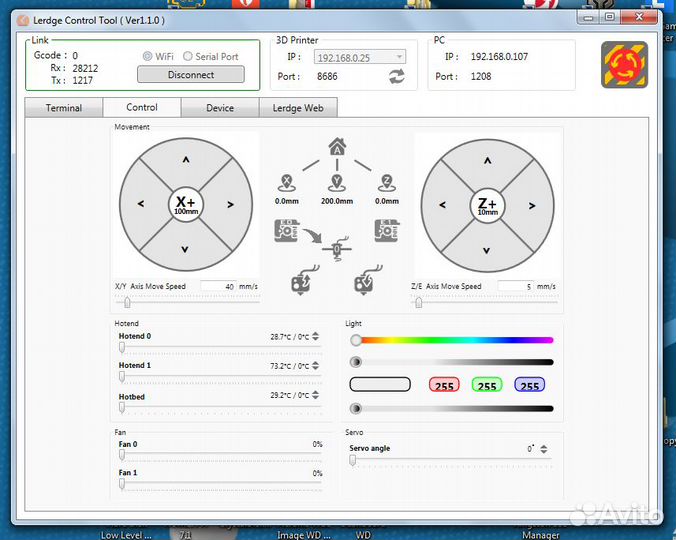Image resolution: width=676 pixels, height=540 pixels.
Task: Click the Hotend 0 temperature slider
Action: (x=220, y=347)
